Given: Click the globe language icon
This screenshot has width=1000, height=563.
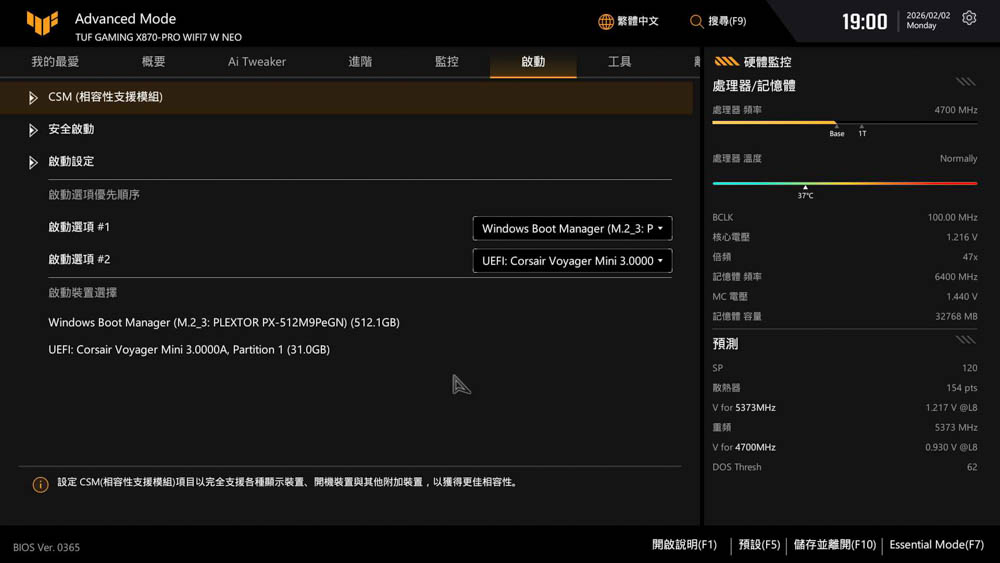Looking at the screenshot, I should 606,21.
